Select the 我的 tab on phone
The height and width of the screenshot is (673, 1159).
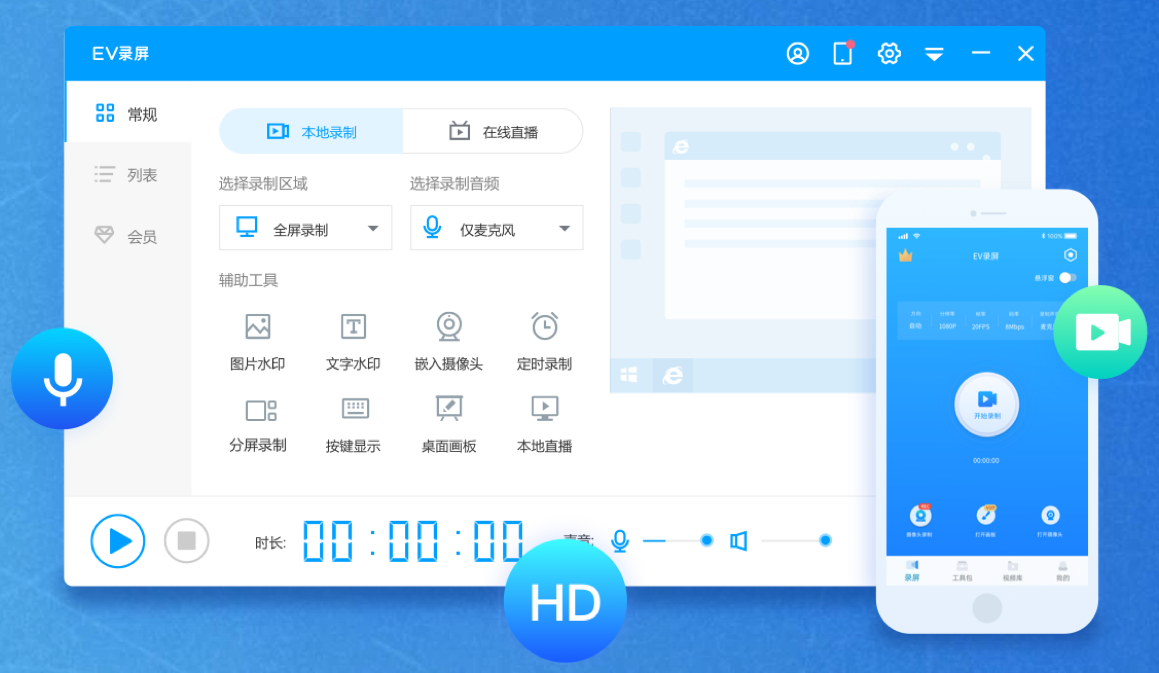tap(1062, 571)
